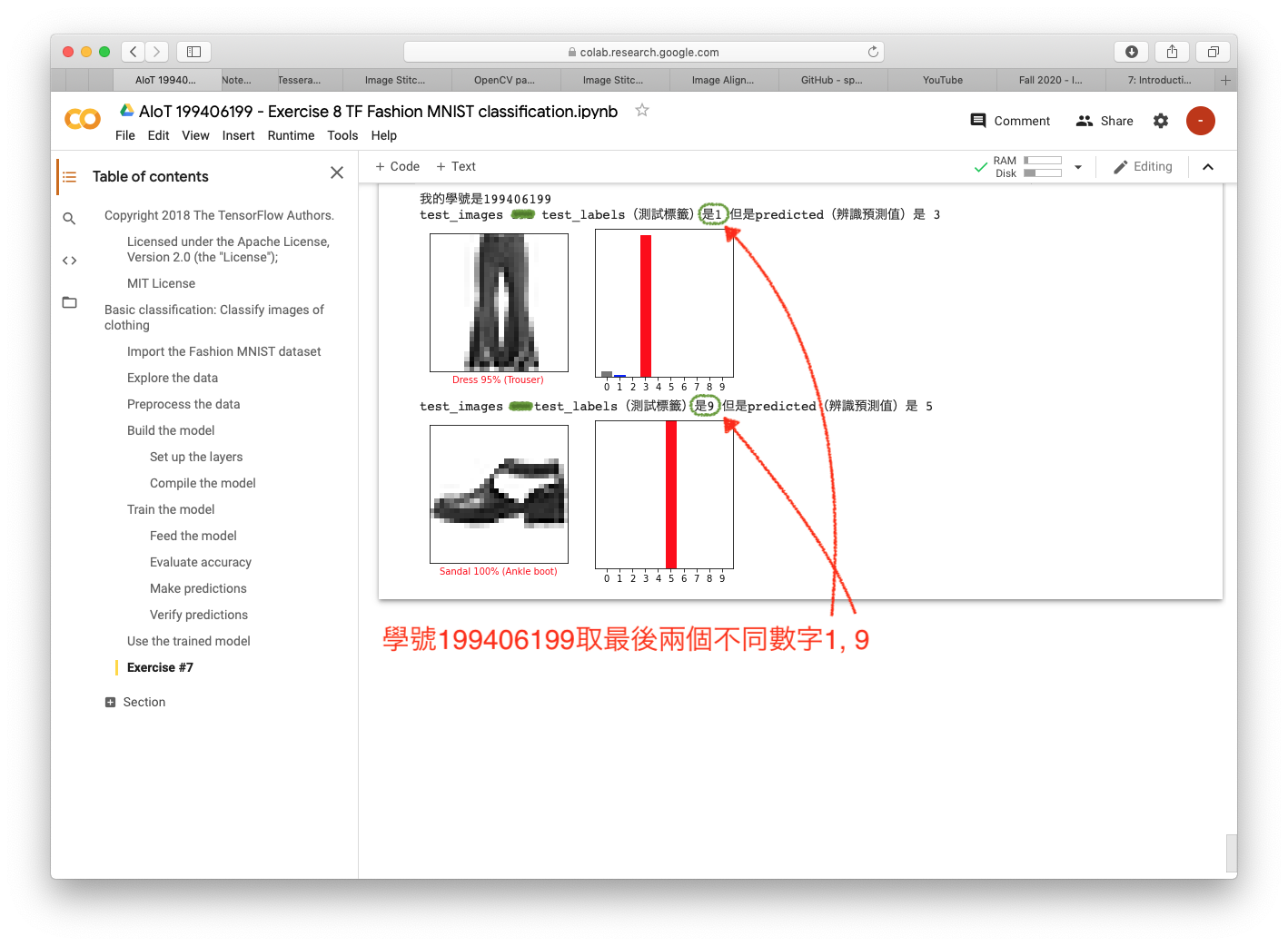Close the Table of contents panel

[337, 172]
